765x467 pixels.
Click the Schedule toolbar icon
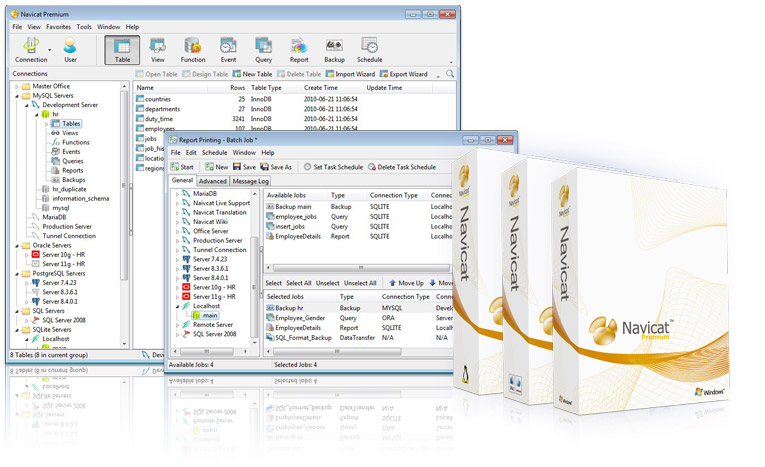(x=370, y=49)
